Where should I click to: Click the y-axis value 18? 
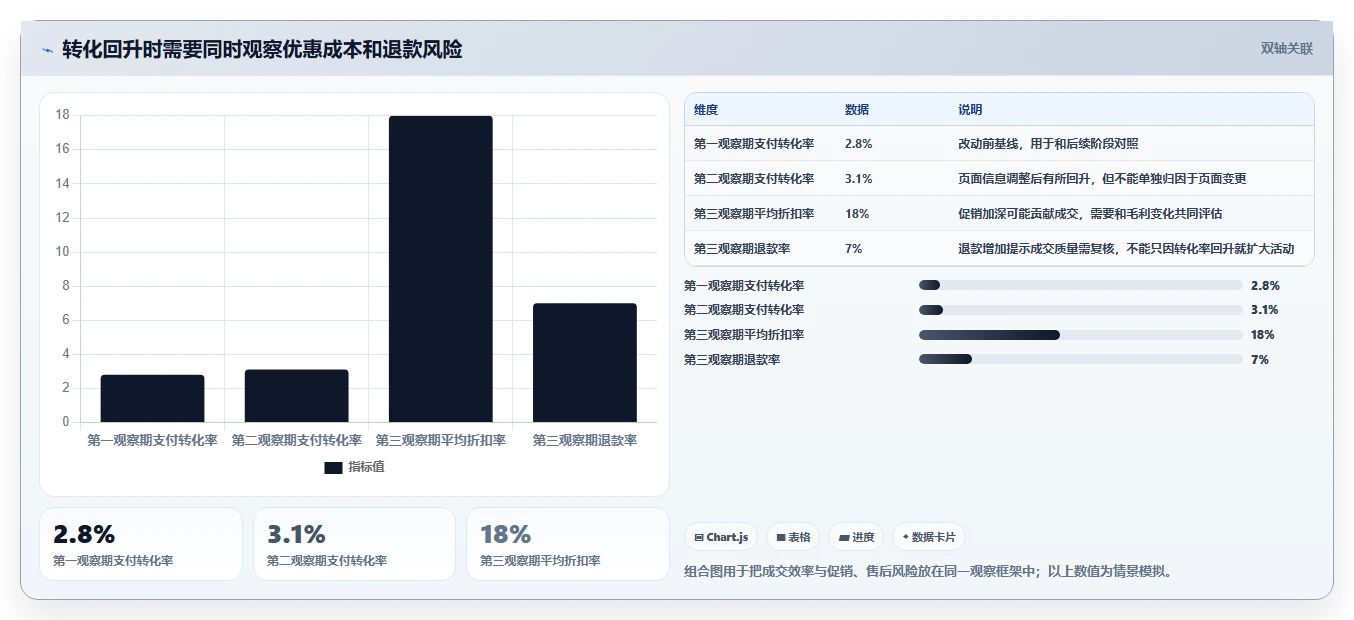tap(62, 115)
